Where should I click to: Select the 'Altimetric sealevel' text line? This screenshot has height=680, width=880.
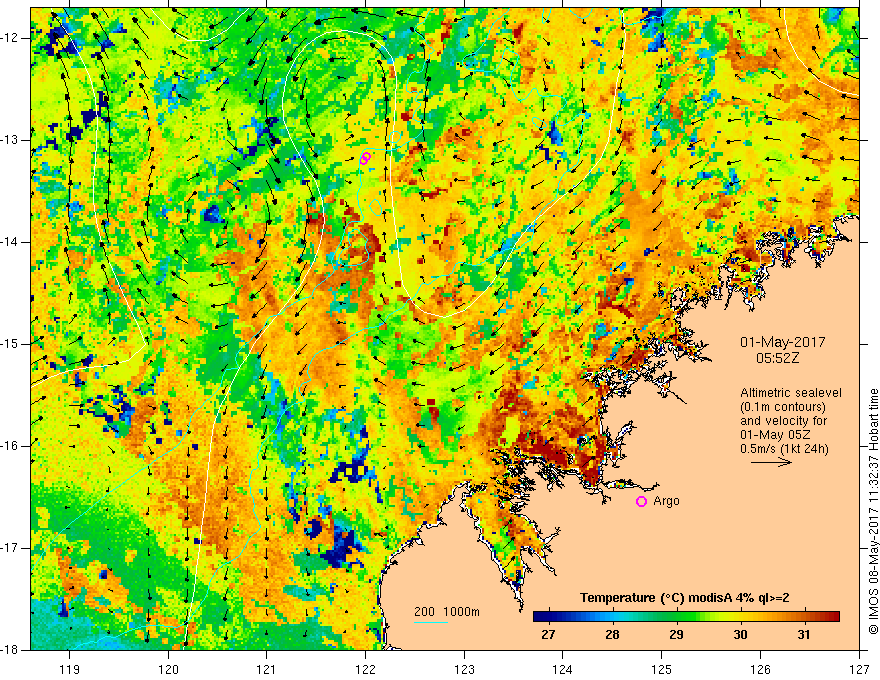tap(791, 393)
